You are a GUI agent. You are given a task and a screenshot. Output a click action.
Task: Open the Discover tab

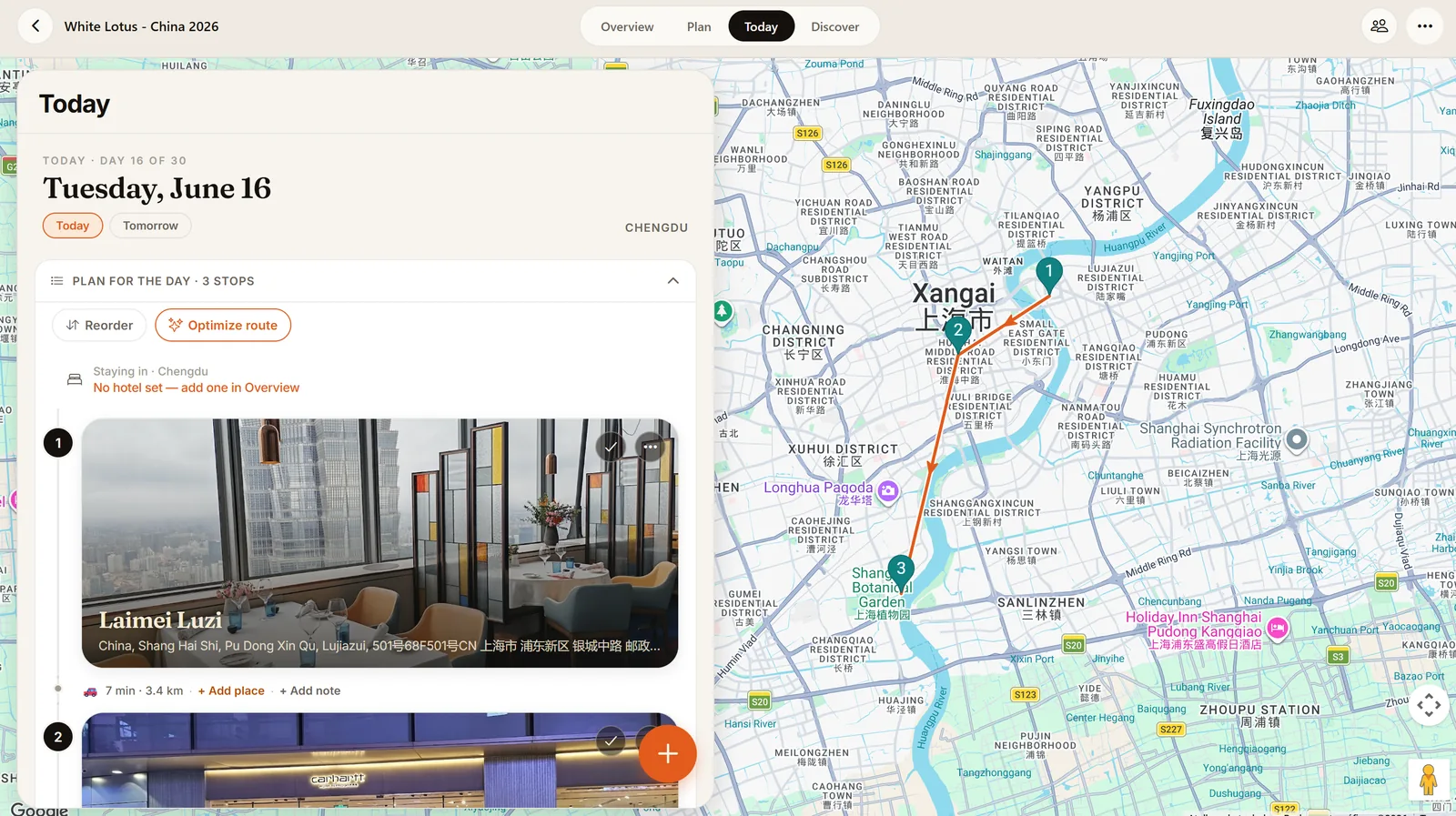coord(835,26)
